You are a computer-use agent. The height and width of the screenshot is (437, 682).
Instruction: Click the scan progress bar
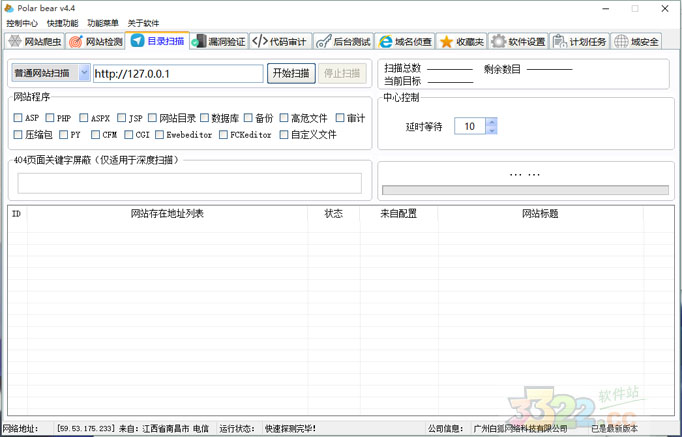point(525,190)
